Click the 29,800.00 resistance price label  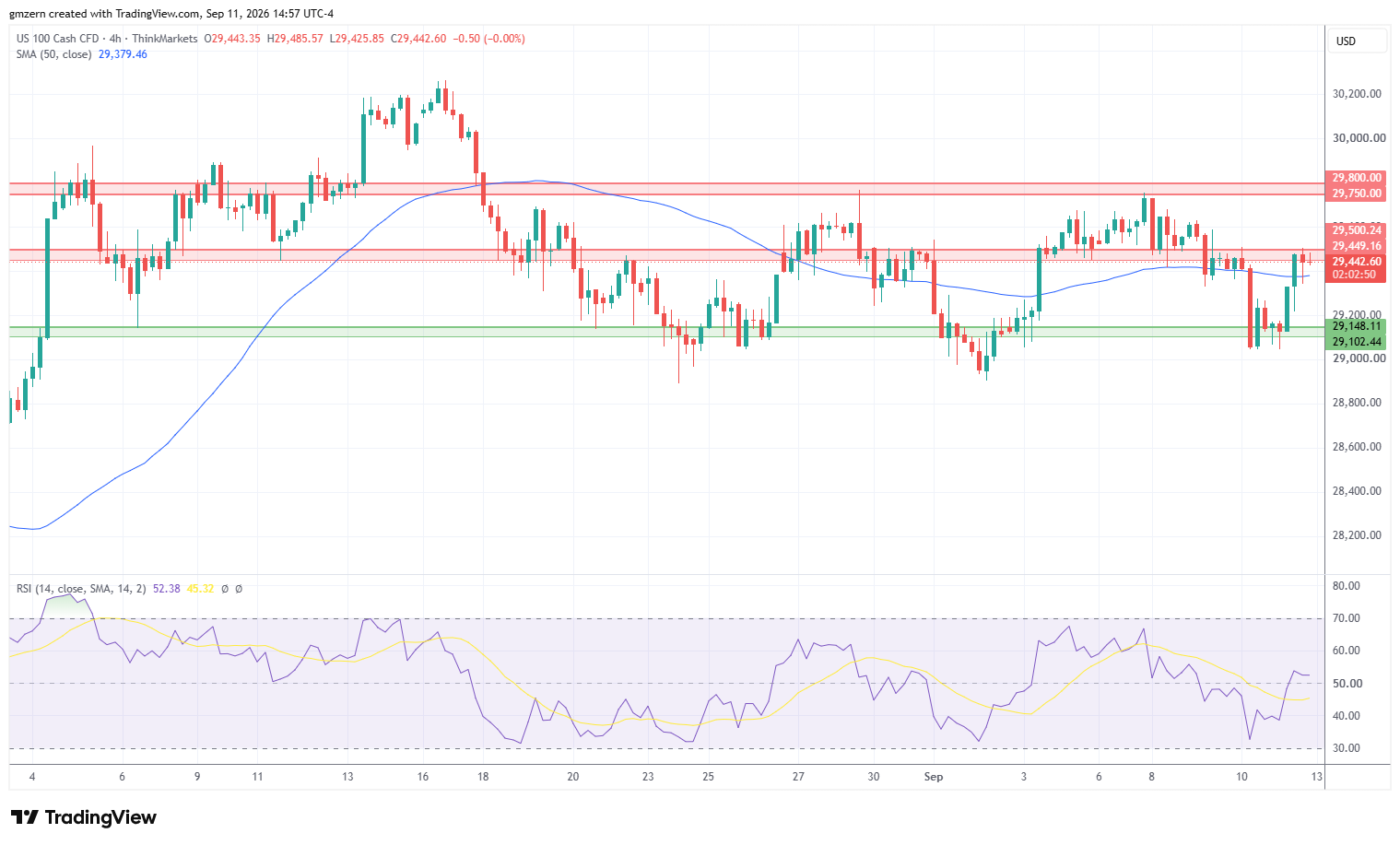(x=1357, y=178)
